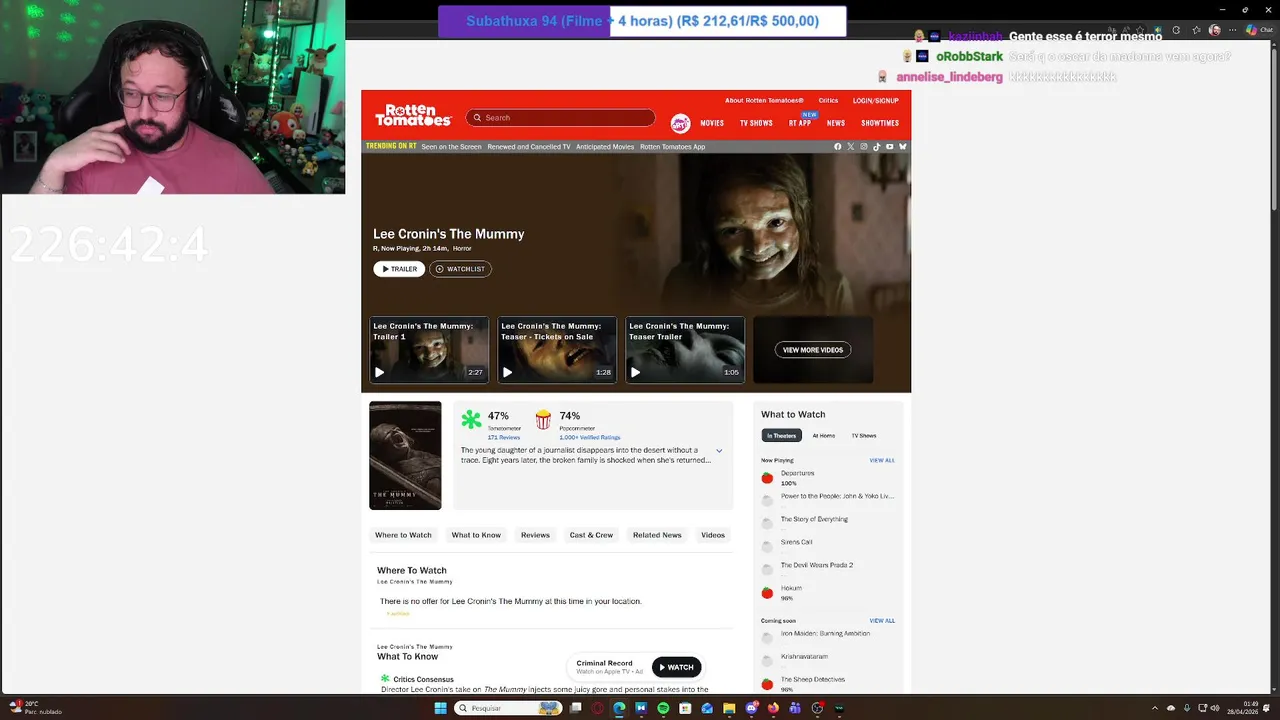Open the Critics link
This screenshot has width=1280, height=720.
tap(828, 101)
